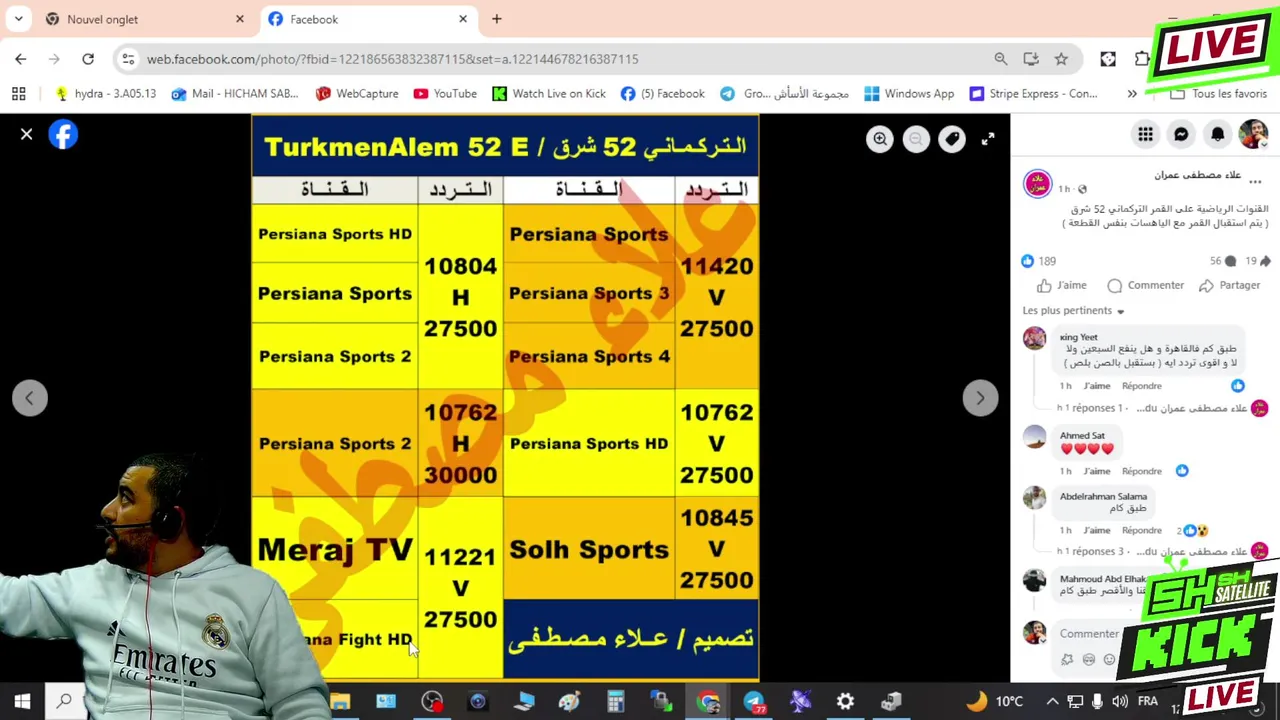The width and height of the screenshot is (1280, 720).
Task: Open Stripe Express bookmark
Action: point(1033,94)
